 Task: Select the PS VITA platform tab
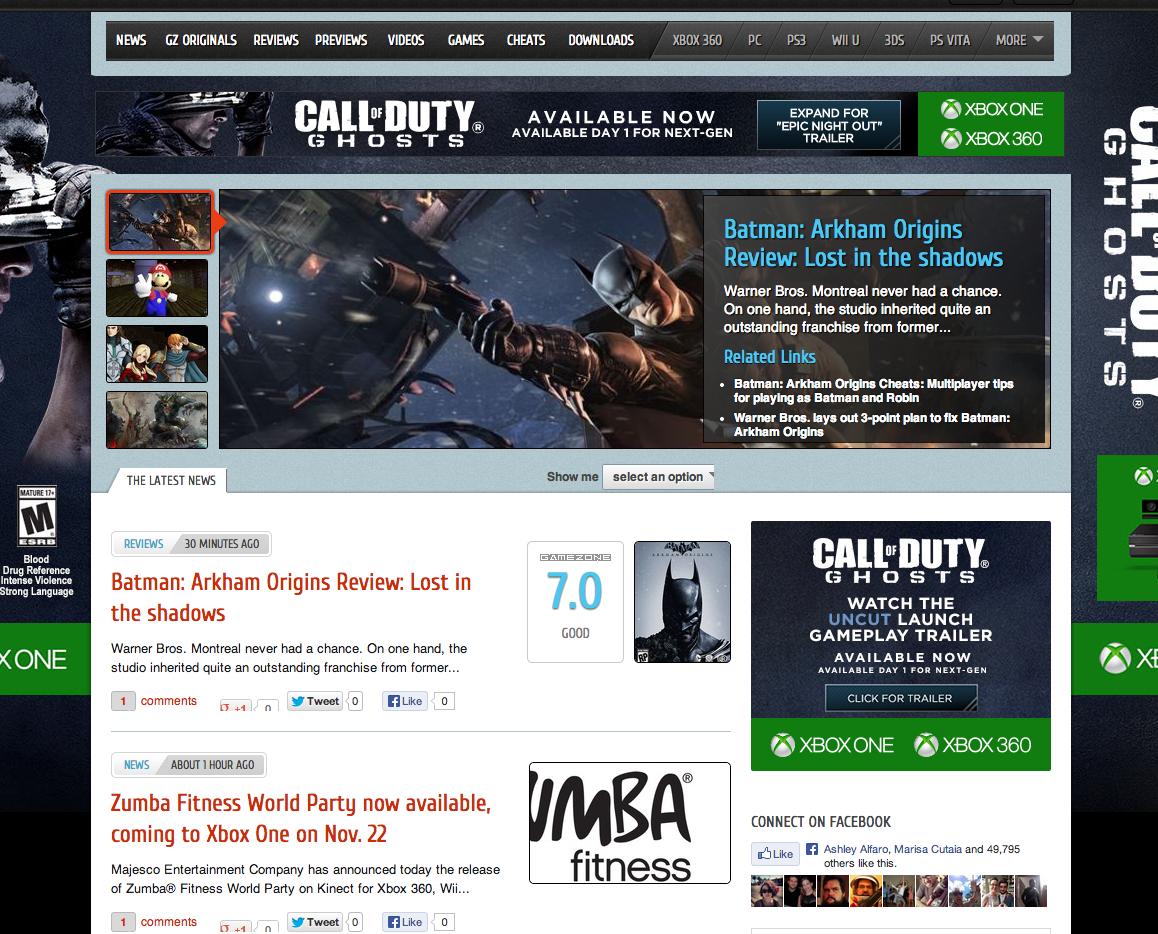tap(949, 41)
